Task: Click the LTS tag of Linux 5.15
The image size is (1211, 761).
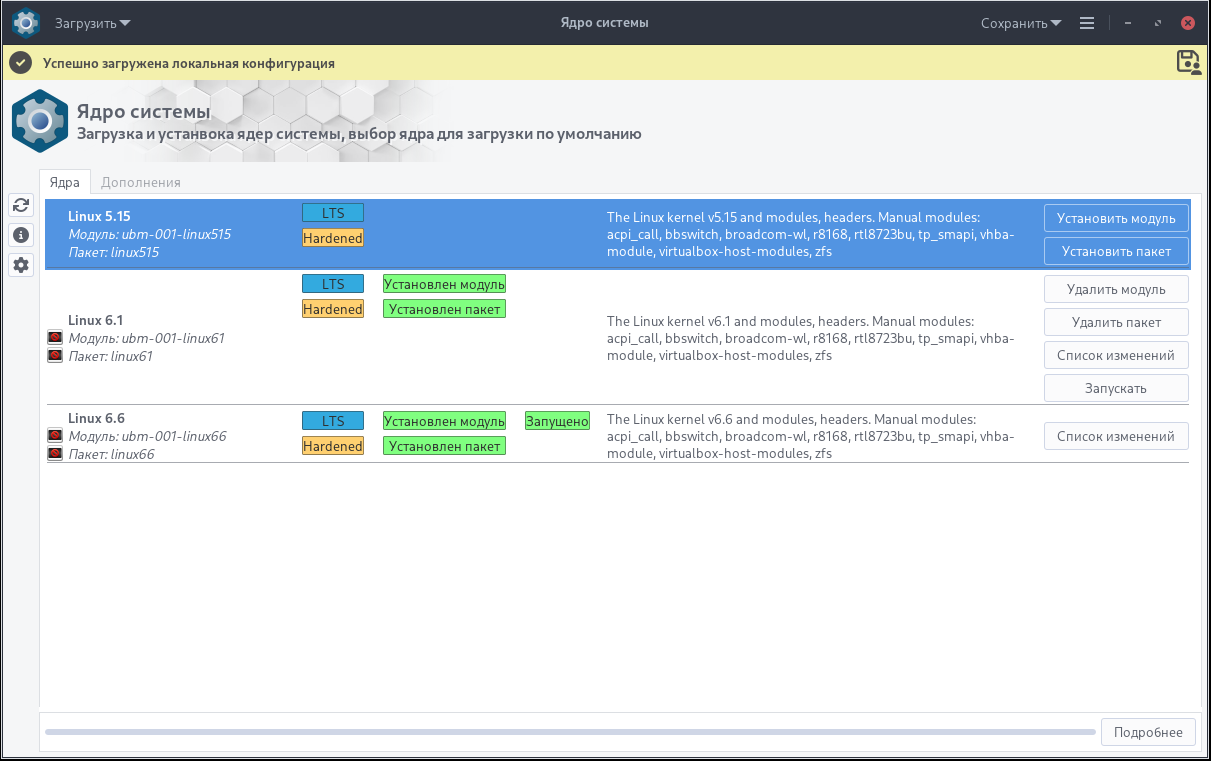Action: click(333, 213)
